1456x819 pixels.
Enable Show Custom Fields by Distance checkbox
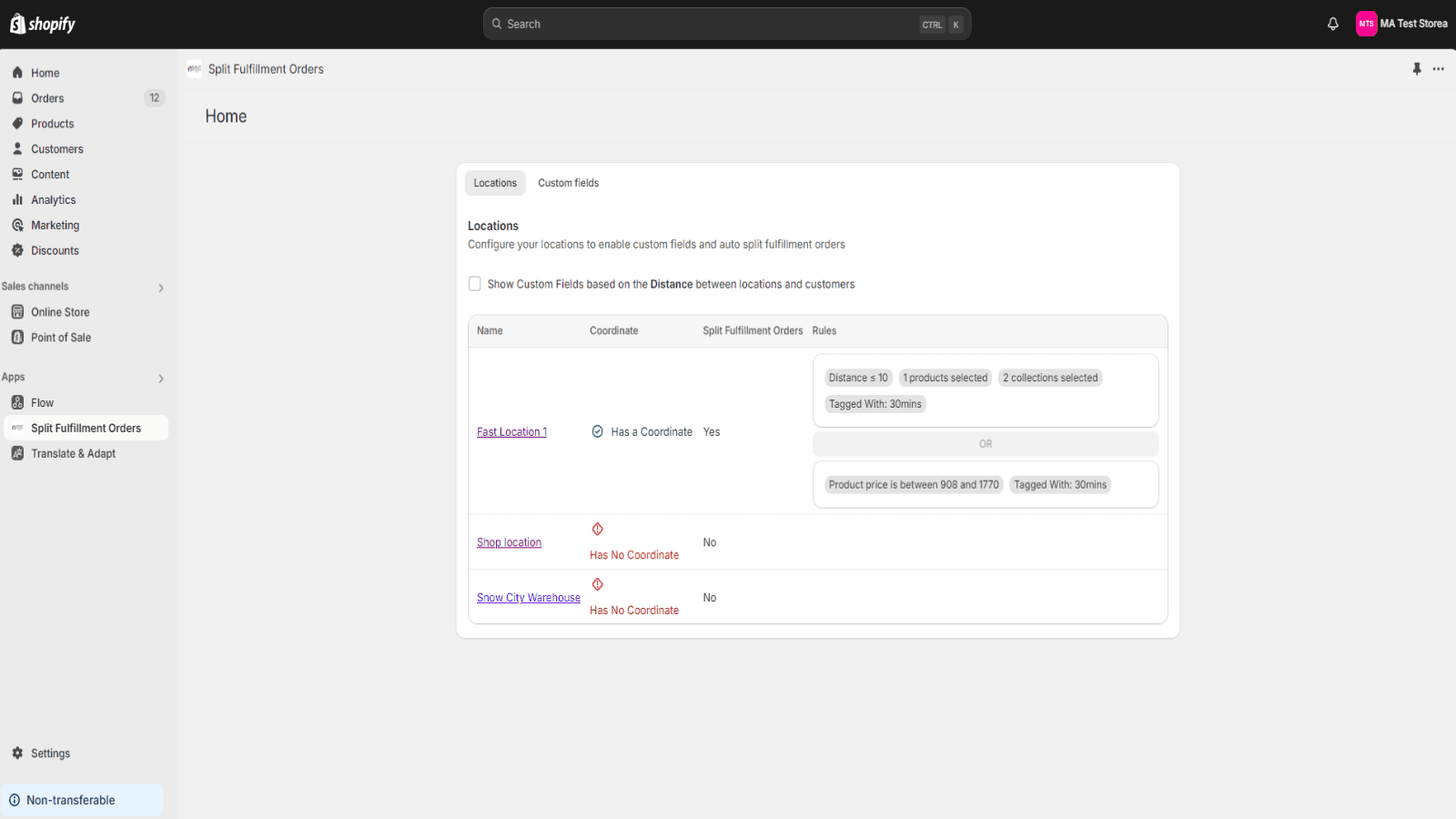tap(475, 284)
